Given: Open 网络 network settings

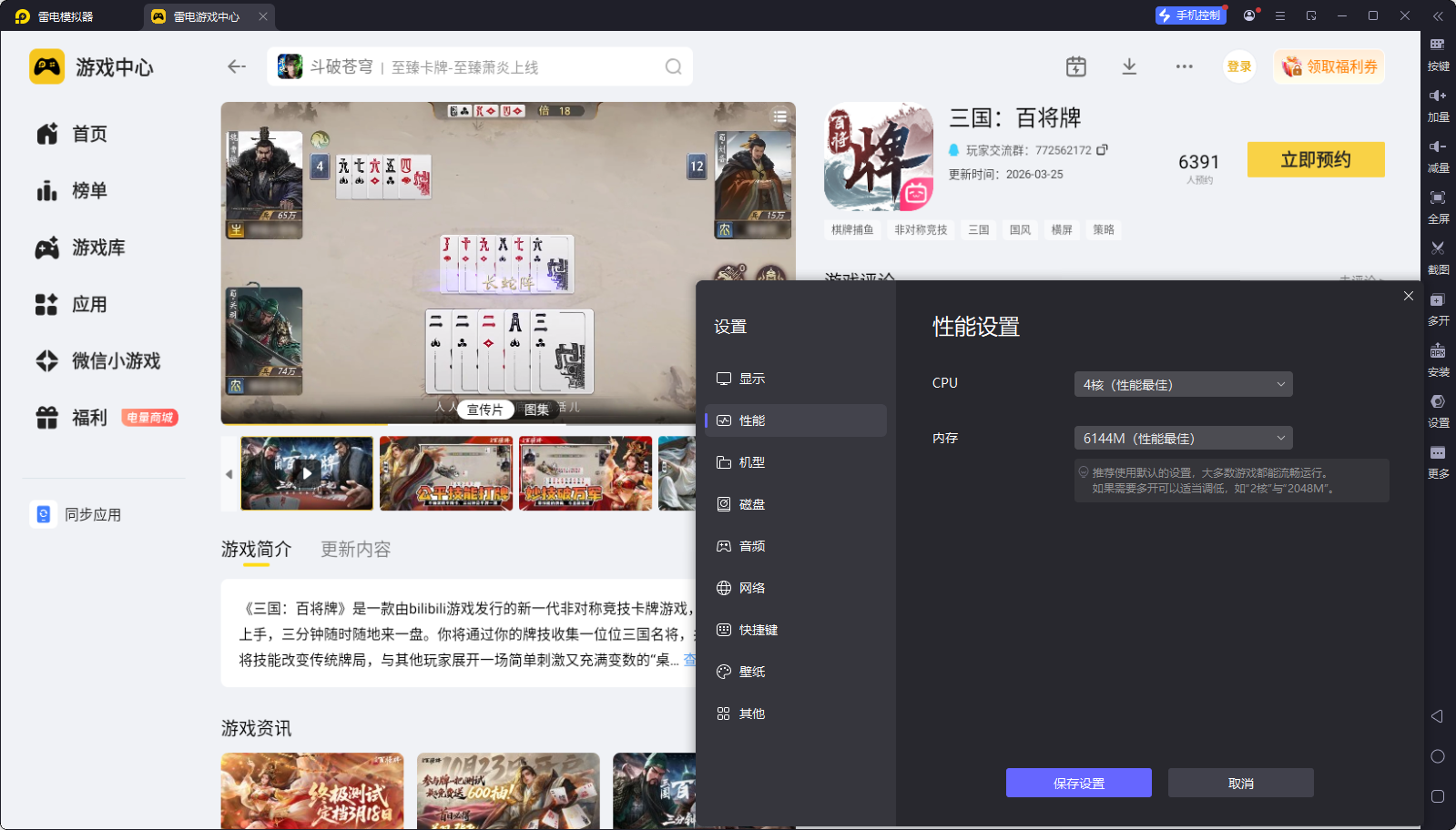Looking at the screenshot, I should click(796, 588).
